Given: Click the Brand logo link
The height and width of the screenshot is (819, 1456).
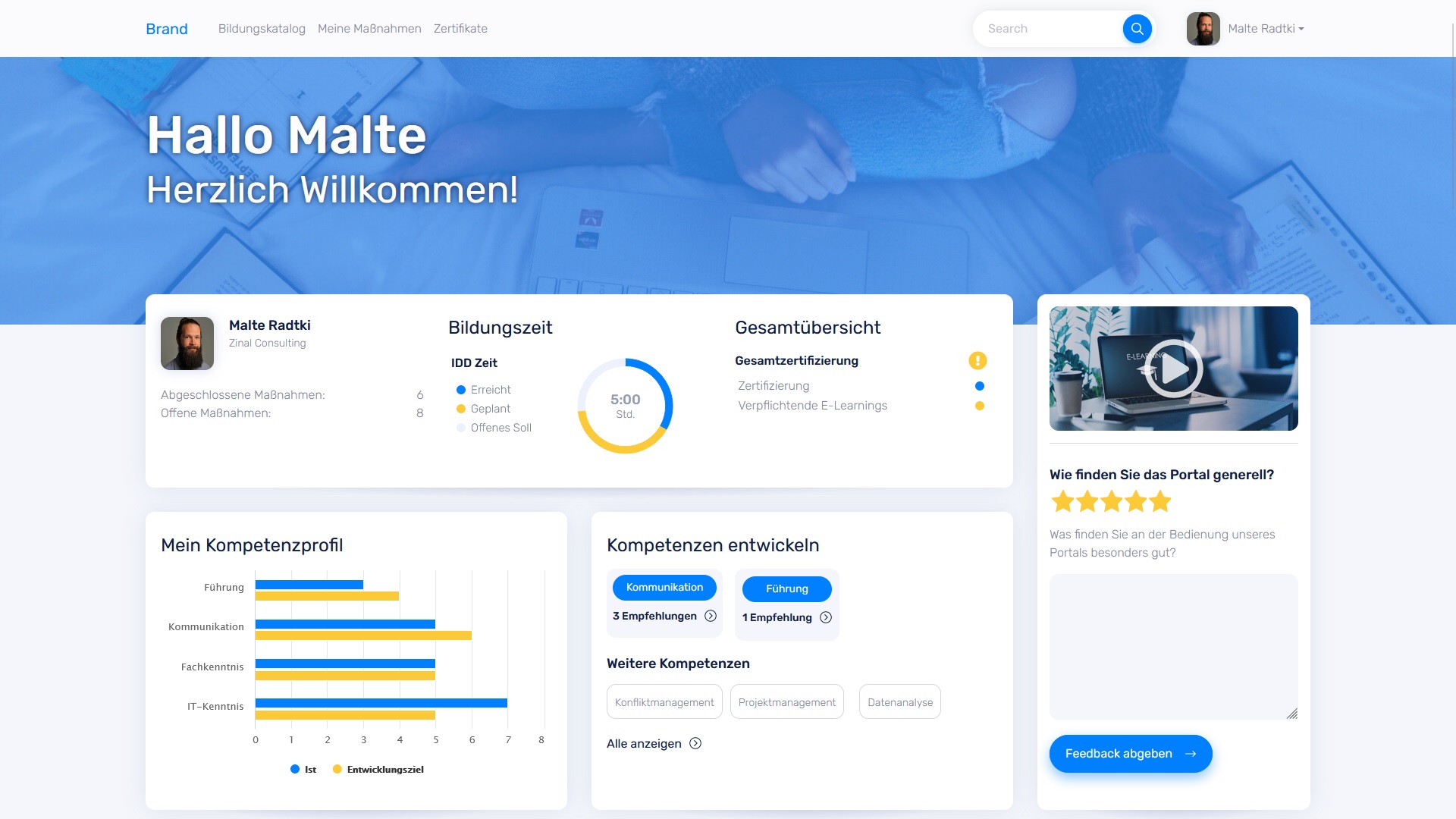Looking at the screenshot, I should pos(167,29).
